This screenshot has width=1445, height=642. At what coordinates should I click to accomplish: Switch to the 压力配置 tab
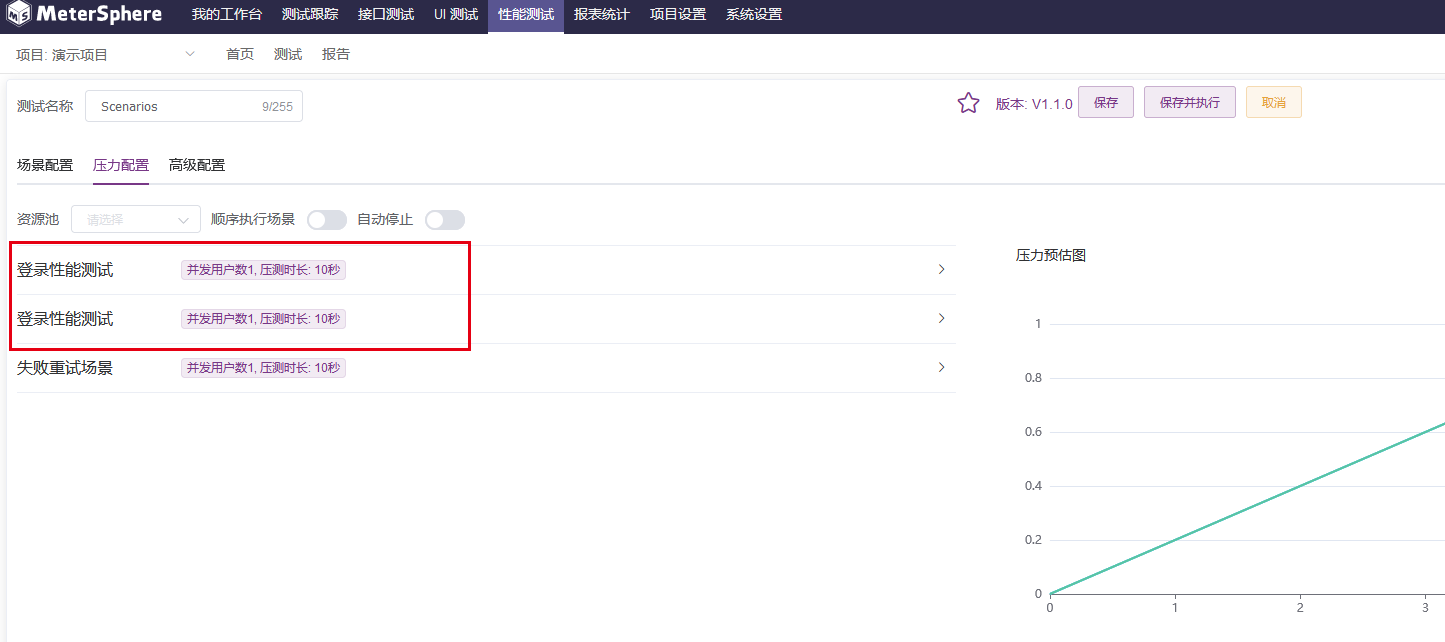click(x=121, y=165)
